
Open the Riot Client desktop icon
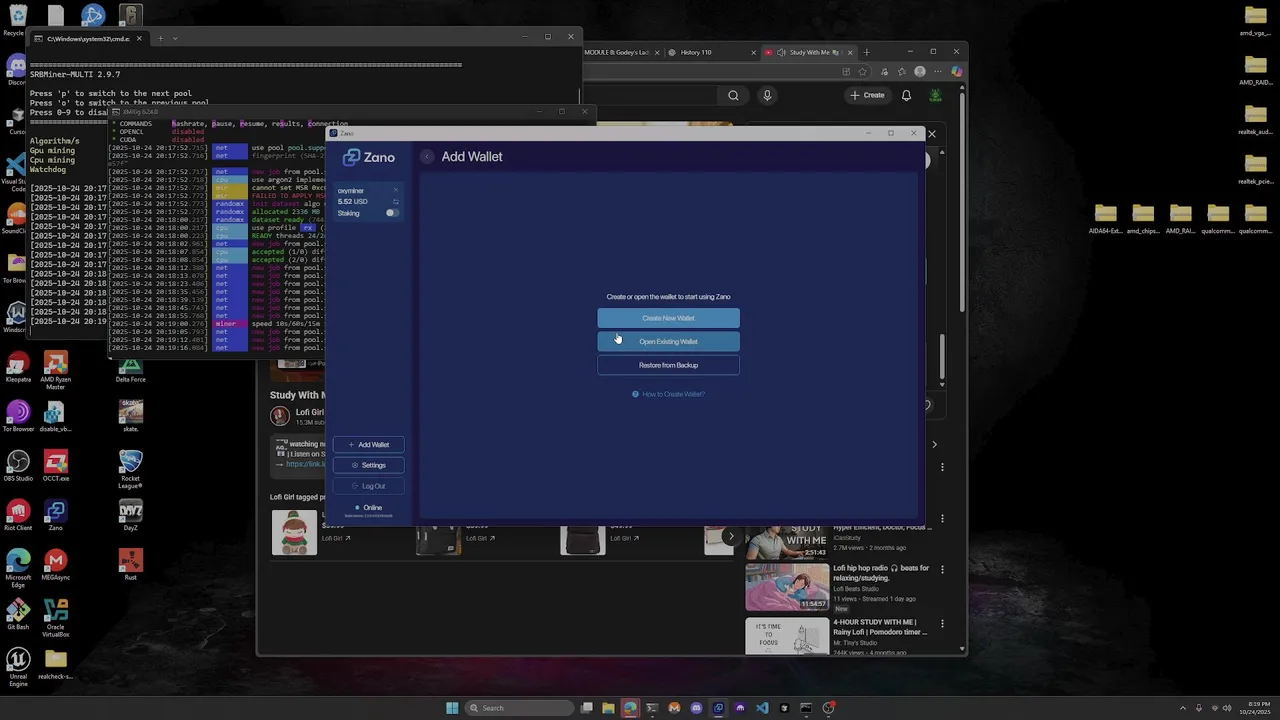(x=18, y=515)
